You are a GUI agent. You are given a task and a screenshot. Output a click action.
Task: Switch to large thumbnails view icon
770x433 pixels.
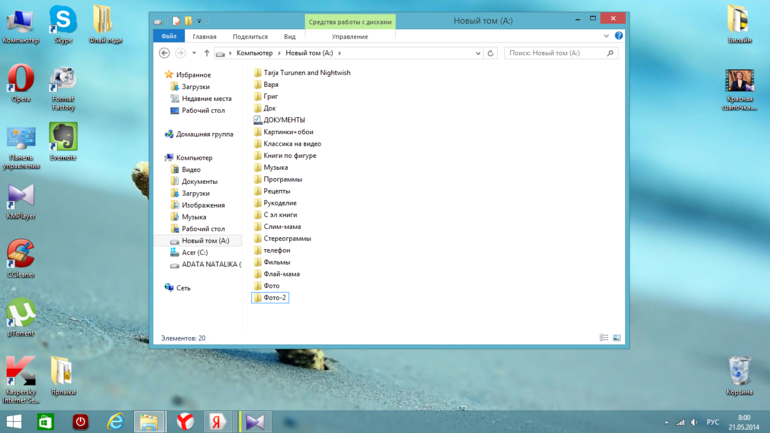tap(617, 338)
